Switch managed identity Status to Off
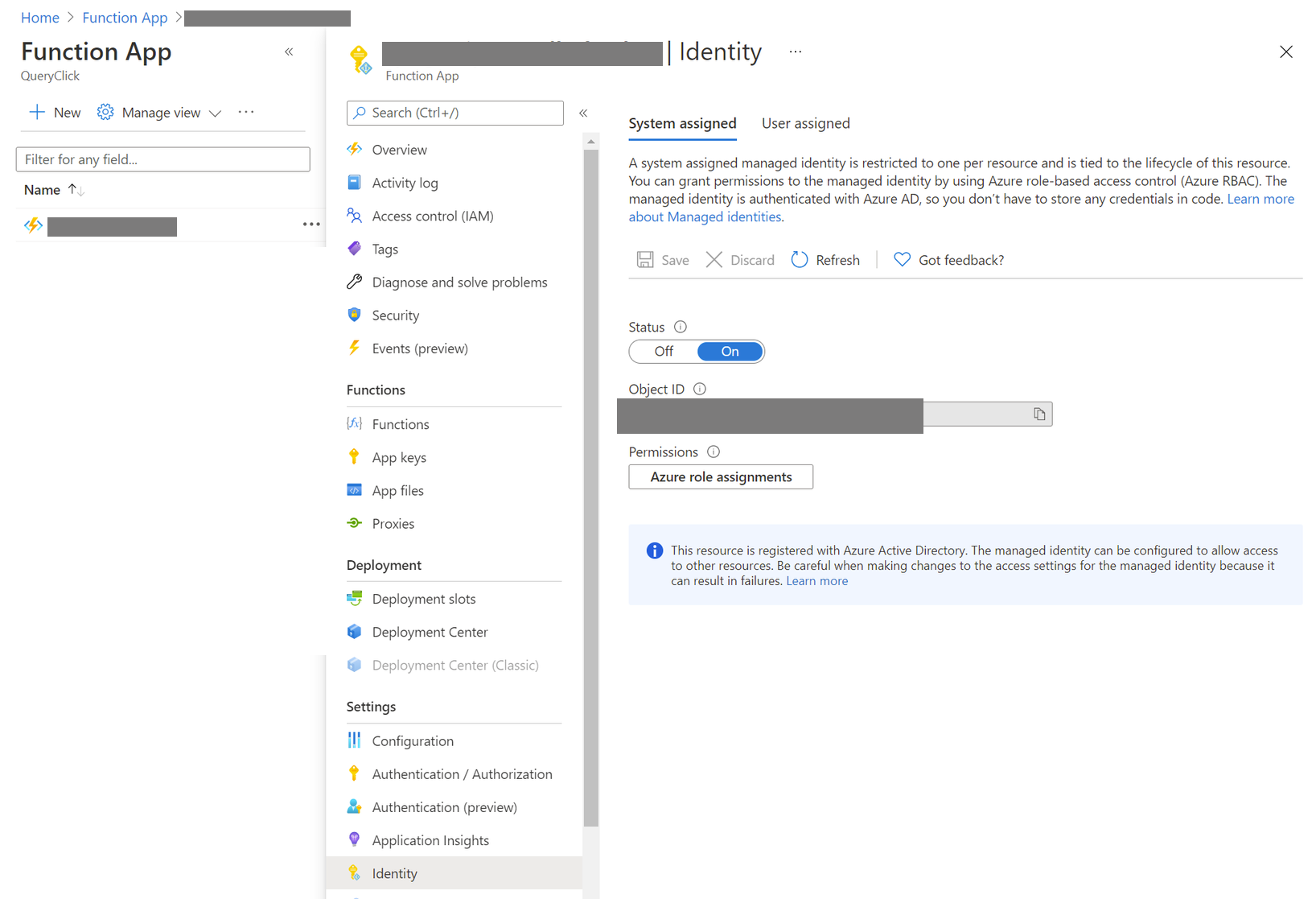The height and width of the screenshot is (899, 1316). point(664,352)
